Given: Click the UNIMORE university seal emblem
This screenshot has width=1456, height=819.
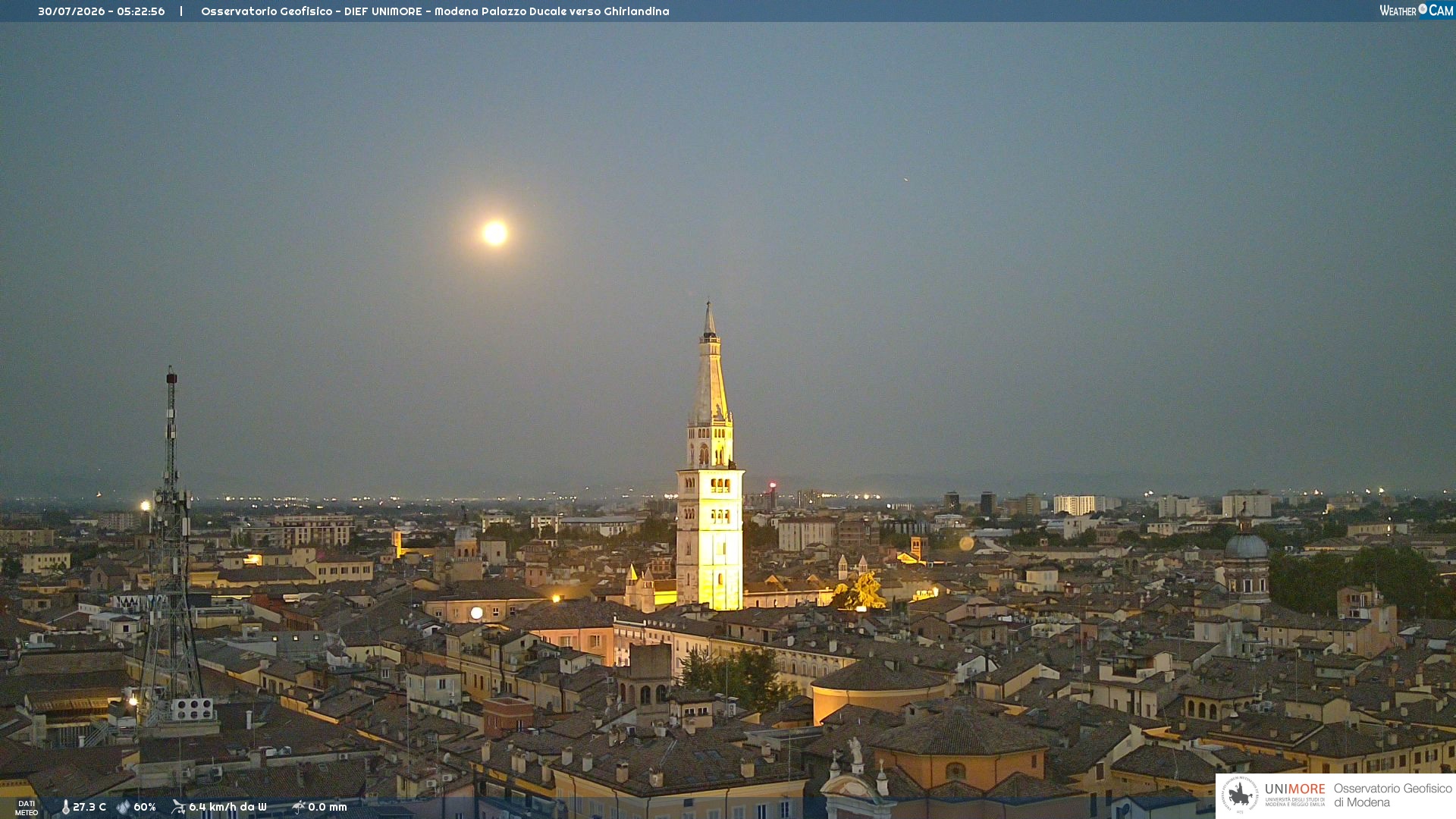Looking at the screenshot, I should click(1240, 795).
